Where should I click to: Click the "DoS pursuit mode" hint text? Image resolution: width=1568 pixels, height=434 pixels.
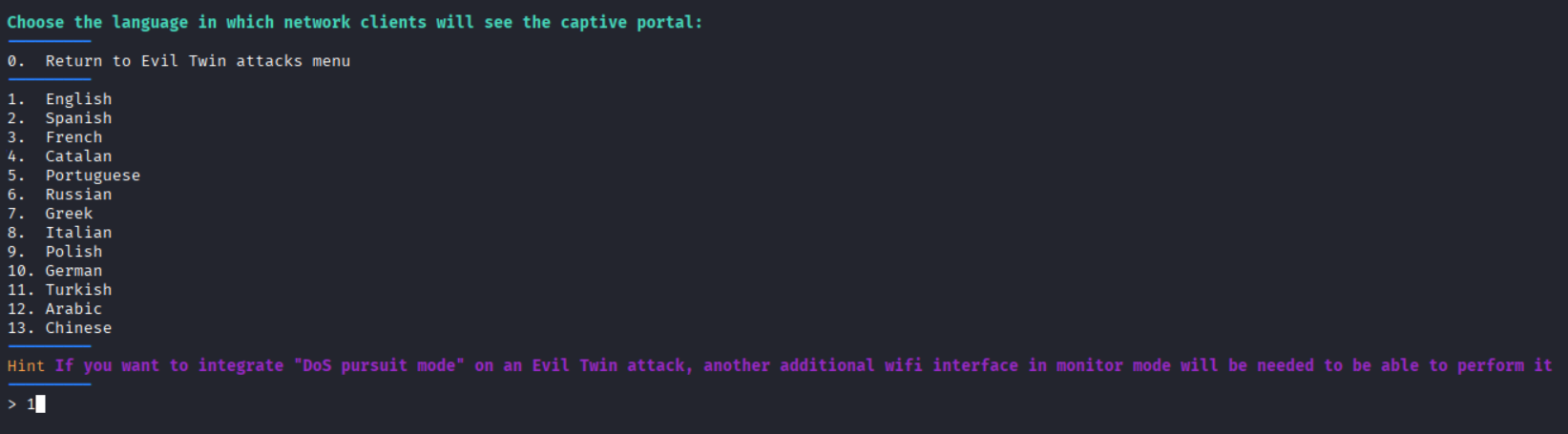379,366
